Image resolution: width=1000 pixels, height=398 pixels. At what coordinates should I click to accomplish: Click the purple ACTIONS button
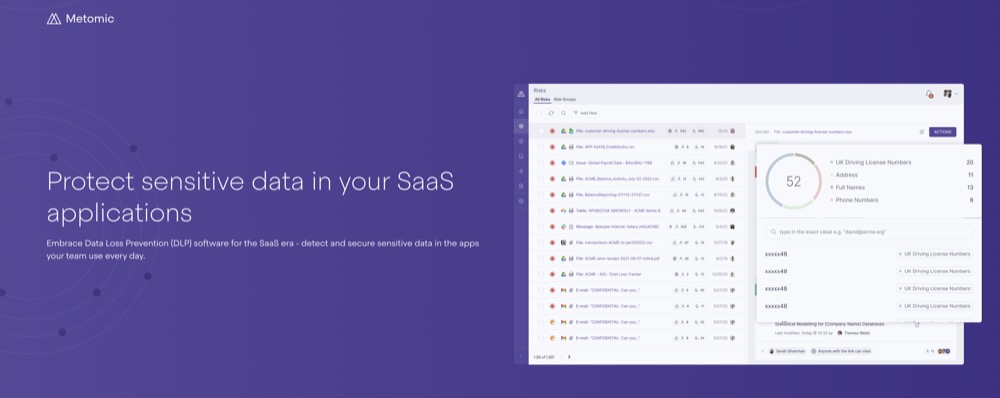942,132
